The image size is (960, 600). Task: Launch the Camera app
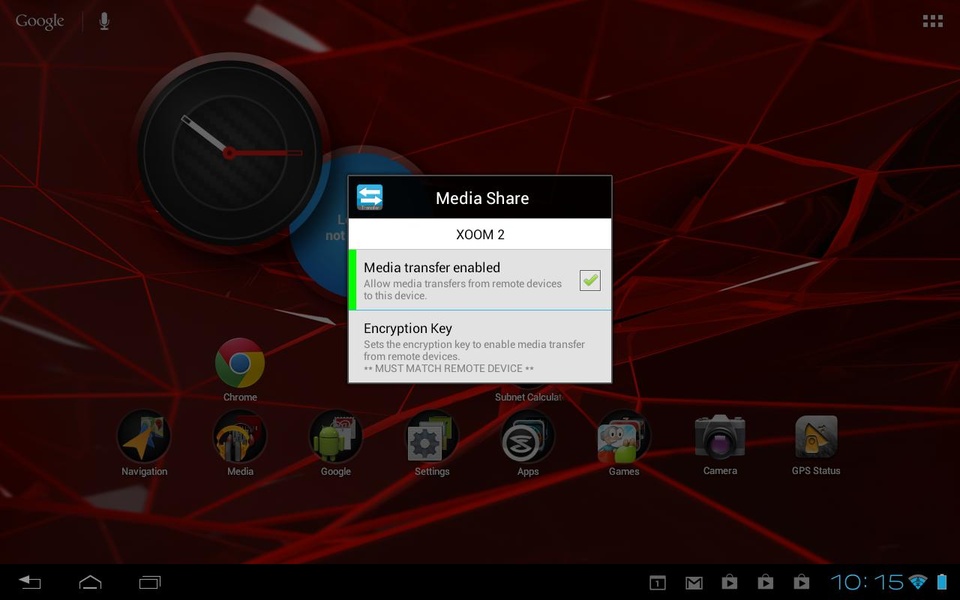pos(720,436)
